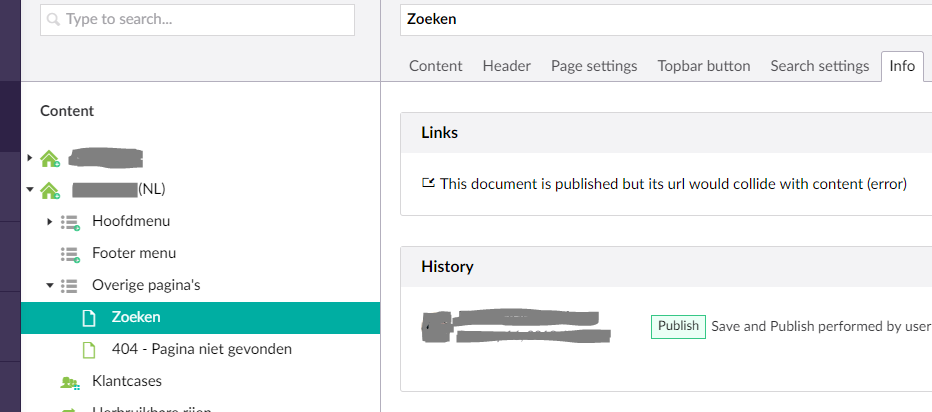Click the 404 page document icon
The height and width of the screenshot is (412, 932).
coord(89,350)
